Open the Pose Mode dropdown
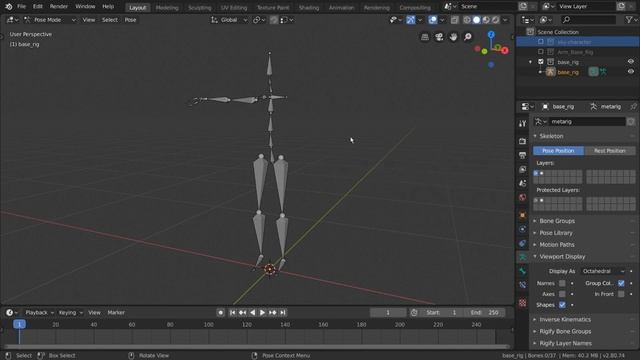The image size is (640, 360). pos(50,20)
